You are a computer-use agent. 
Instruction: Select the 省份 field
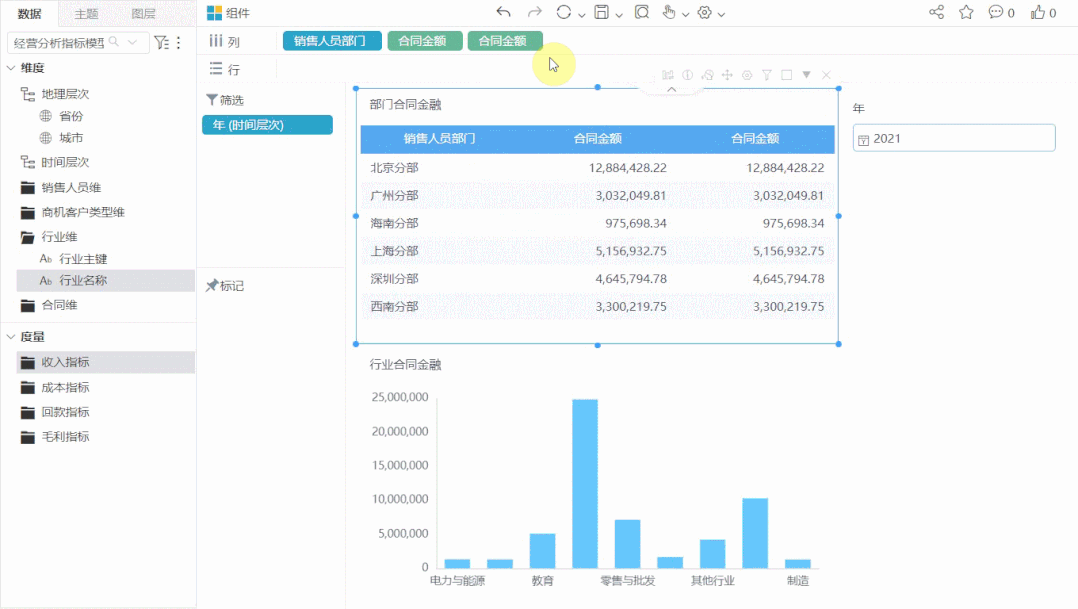(71, 116)
